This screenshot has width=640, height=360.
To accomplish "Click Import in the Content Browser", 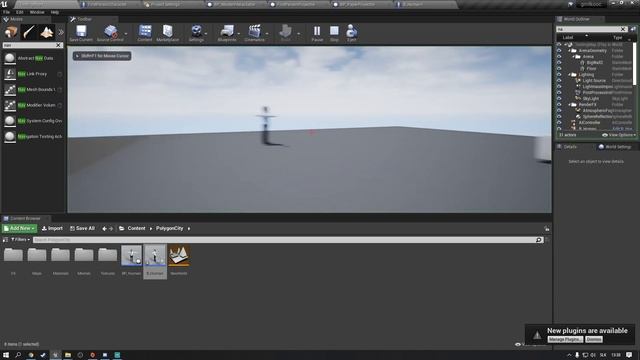I will pyautogui.click(x=52, y=229).
